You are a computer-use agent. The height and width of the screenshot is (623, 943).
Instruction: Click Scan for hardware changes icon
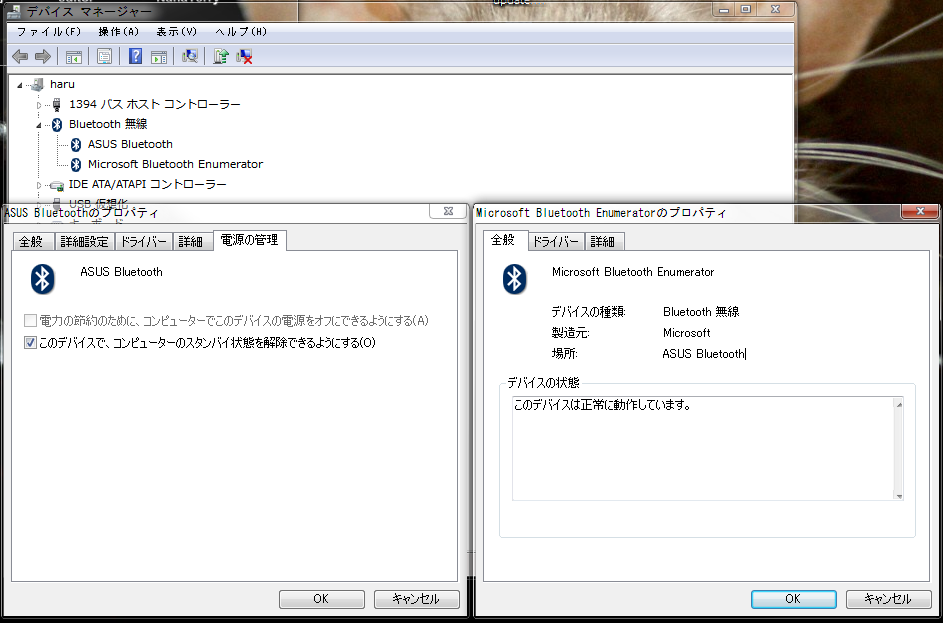[190, 57]
